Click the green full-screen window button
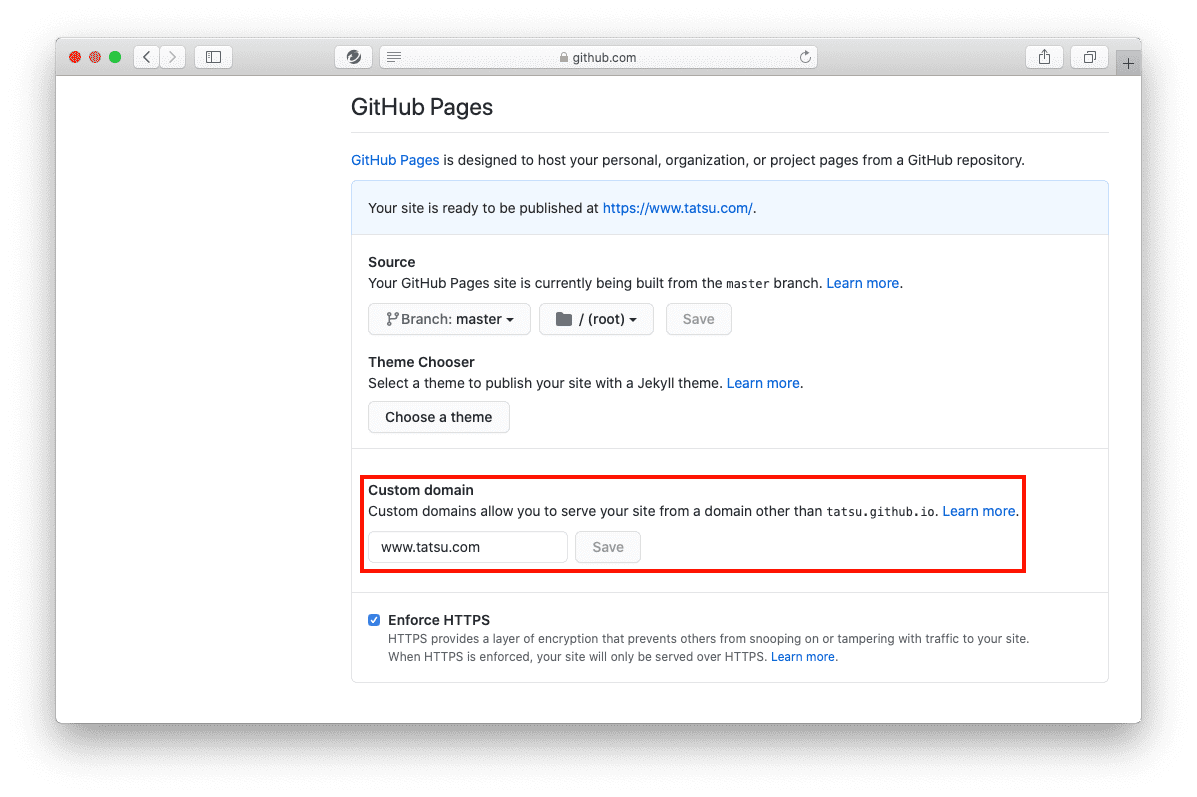 115,57
